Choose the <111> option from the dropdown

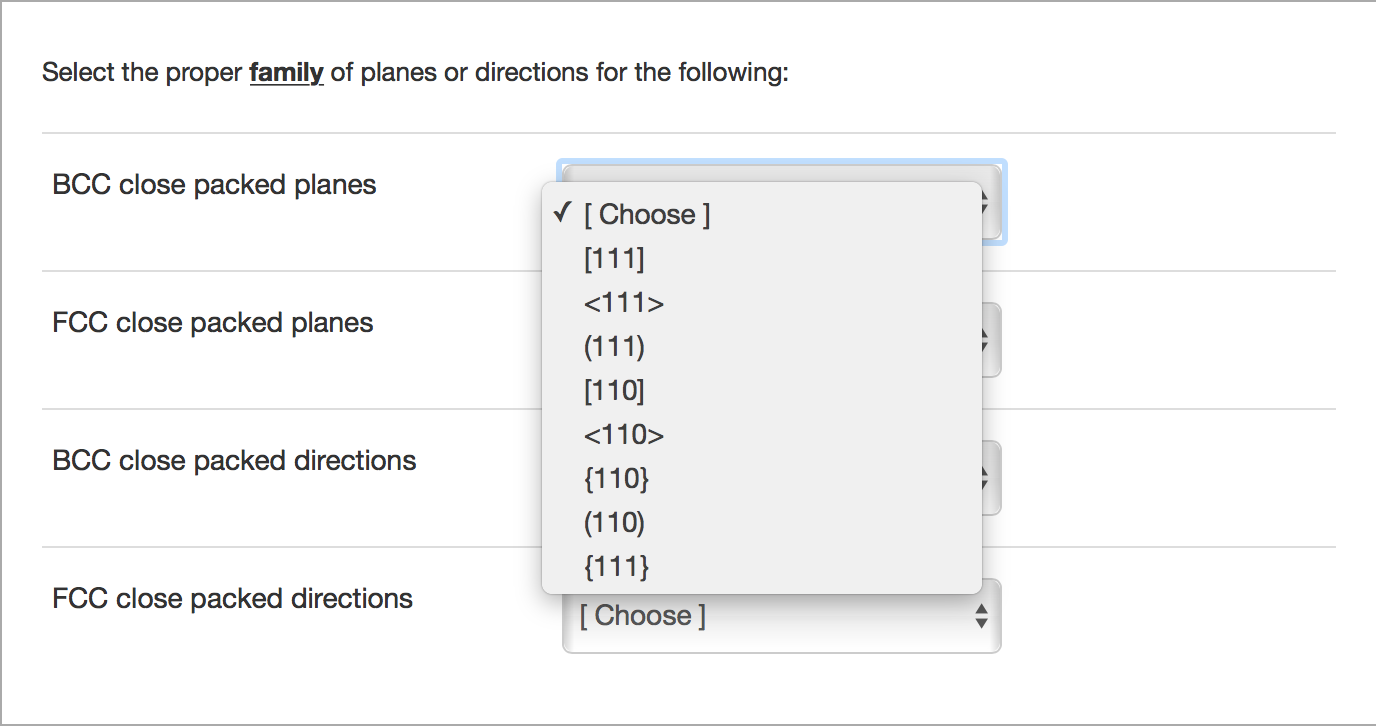click(623, 302)
